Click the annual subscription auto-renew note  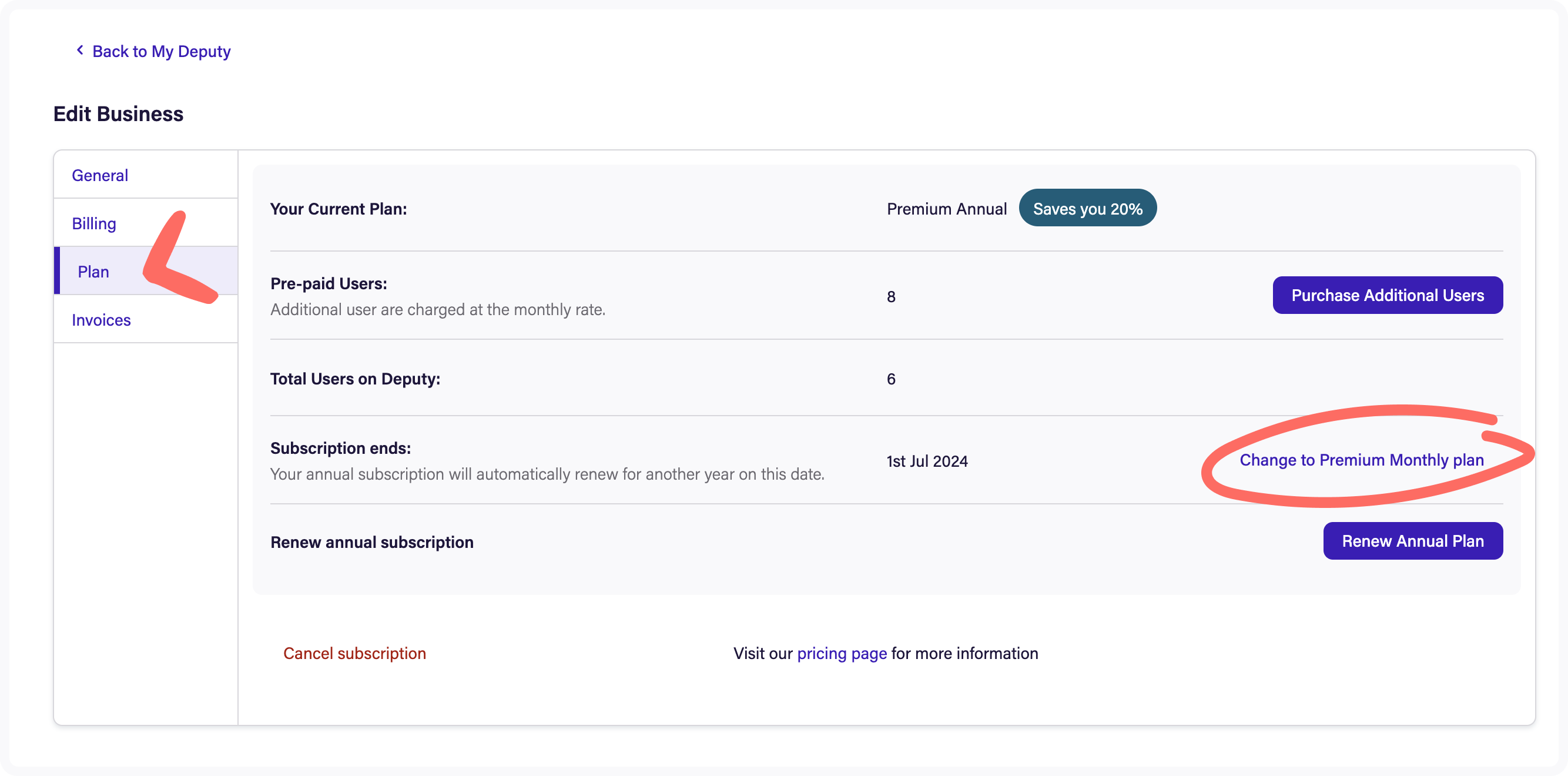click(x=547, y=474)
